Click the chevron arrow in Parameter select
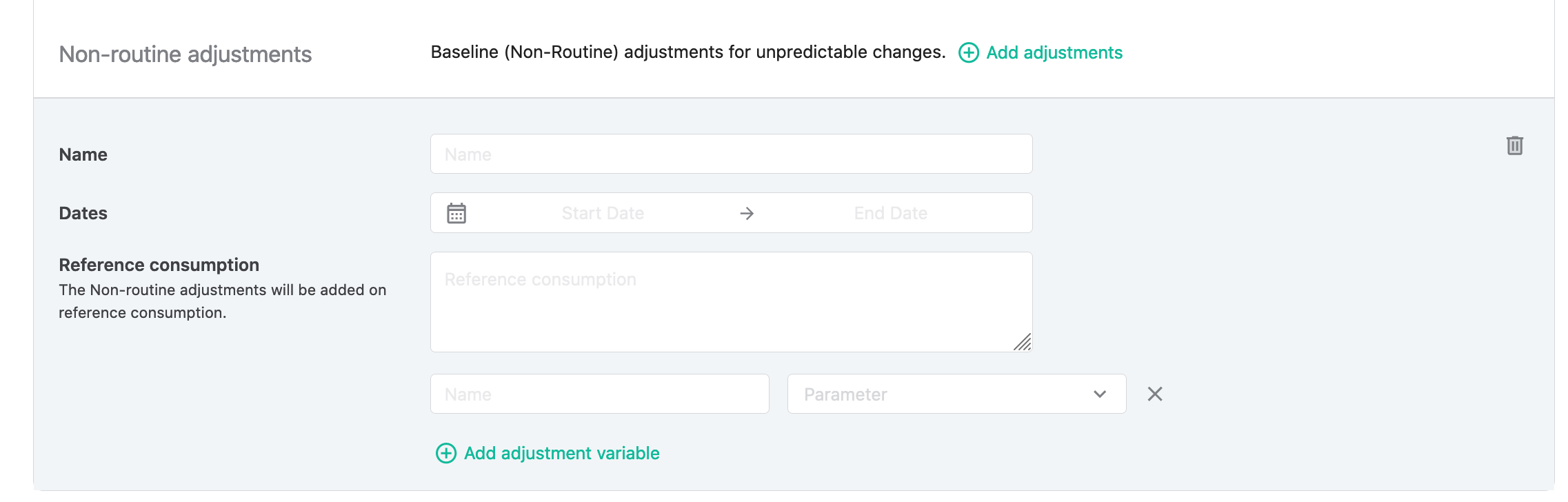This screenshot has height=502, width=1568. pos(1100,394)
